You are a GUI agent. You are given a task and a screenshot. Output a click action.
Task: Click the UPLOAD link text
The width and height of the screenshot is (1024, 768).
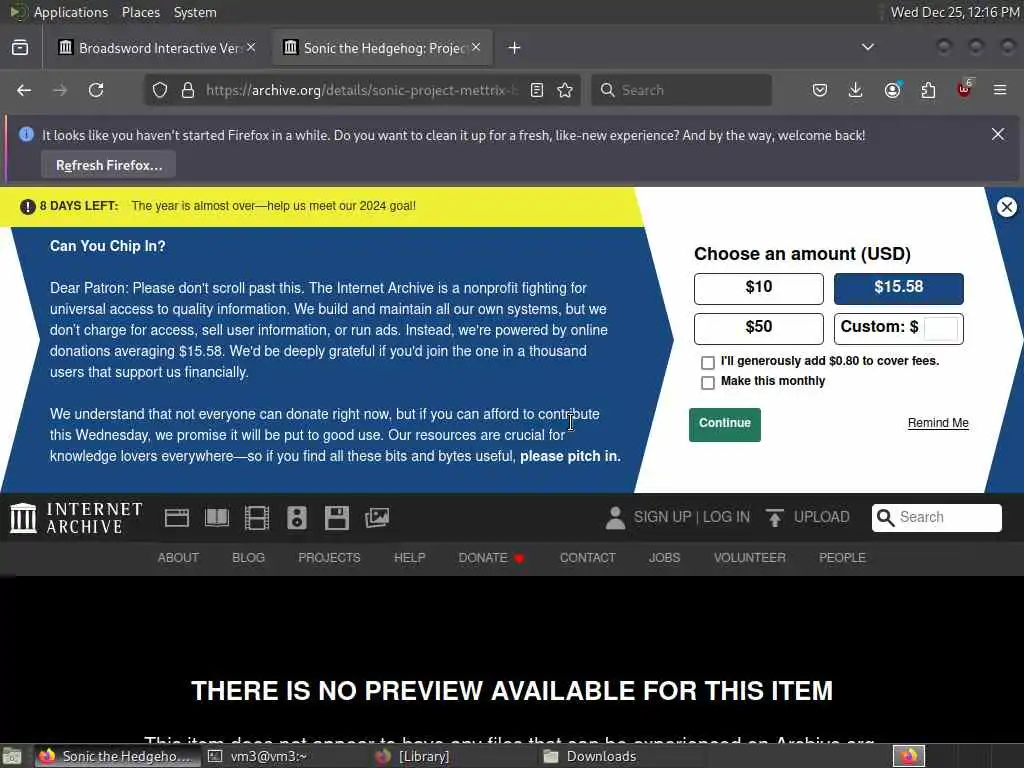(822, 517)
